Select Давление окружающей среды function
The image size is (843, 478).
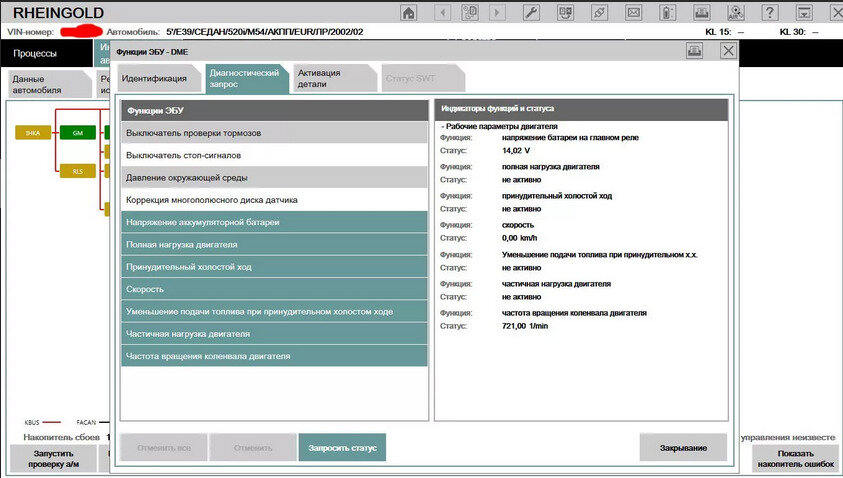point(274,177)
